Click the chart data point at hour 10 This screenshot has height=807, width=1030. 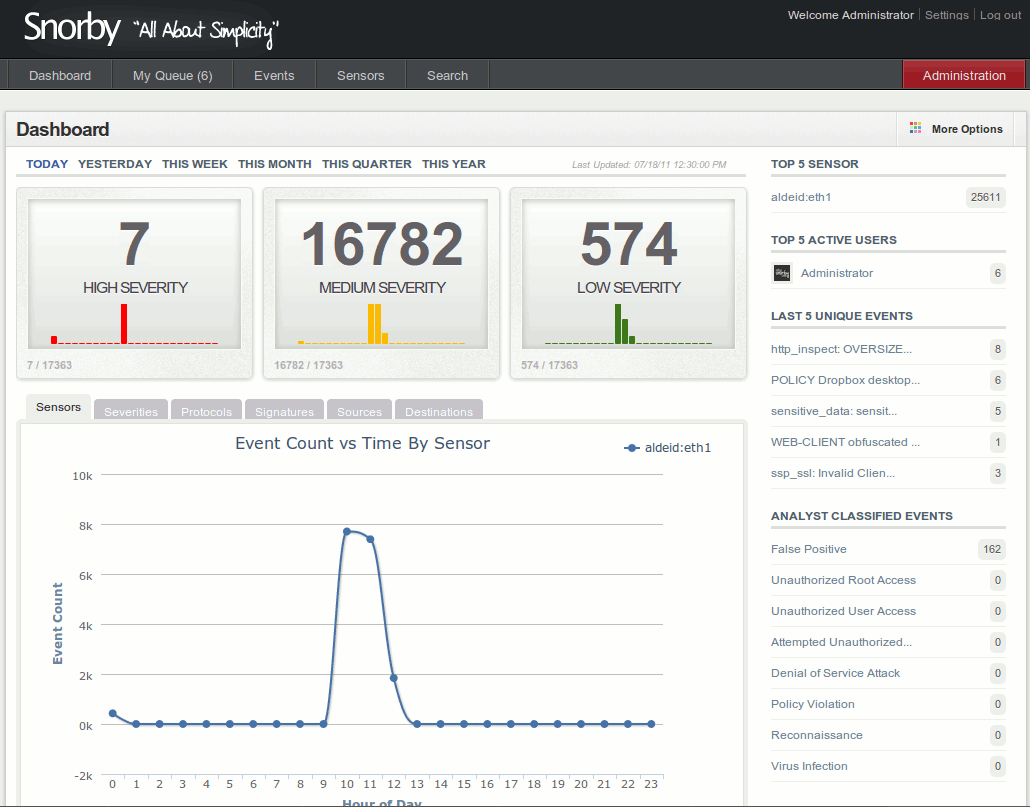click(x=347, y=531)
